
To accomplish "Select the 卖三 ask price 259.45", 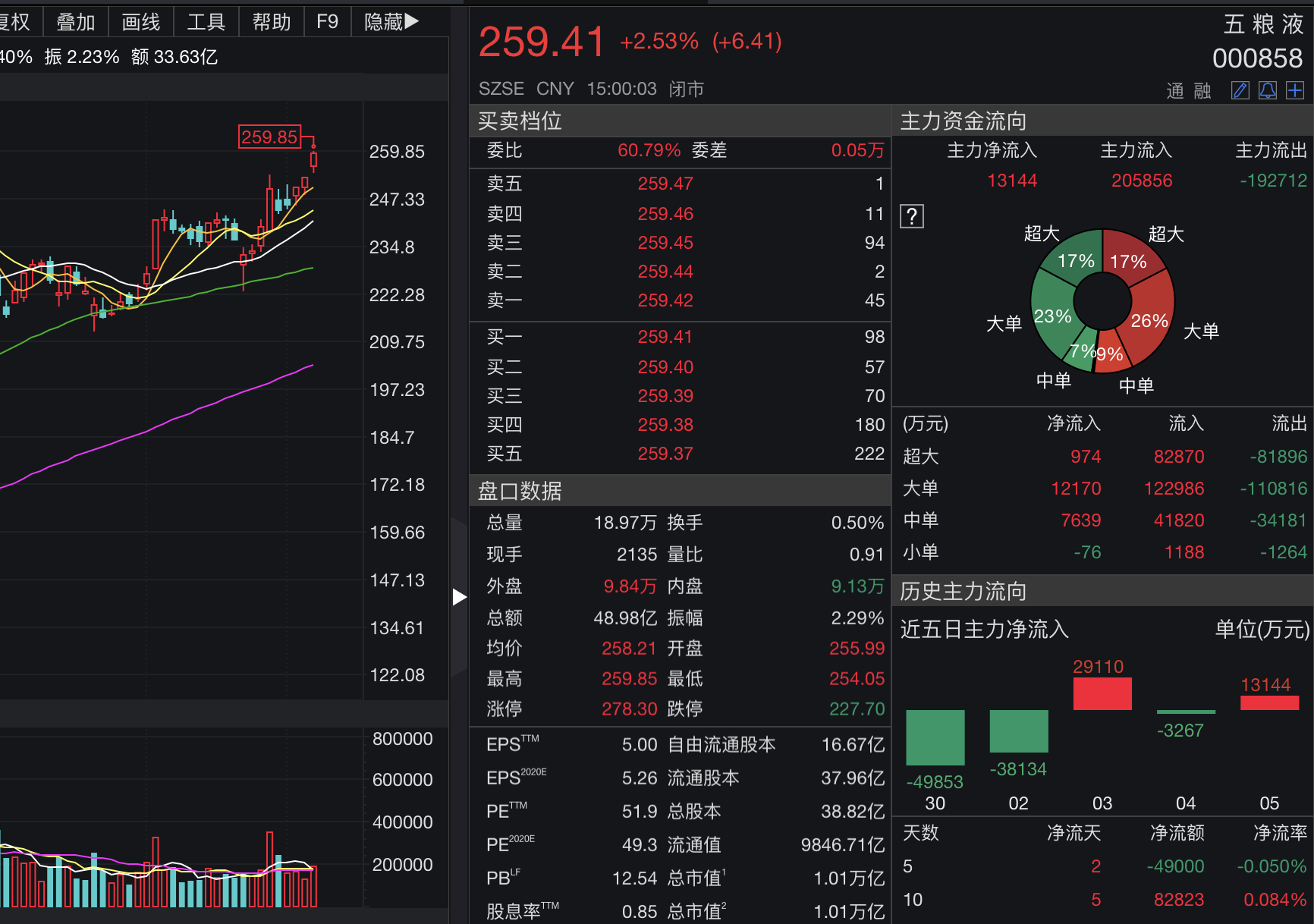I will [x=665, y=243].
